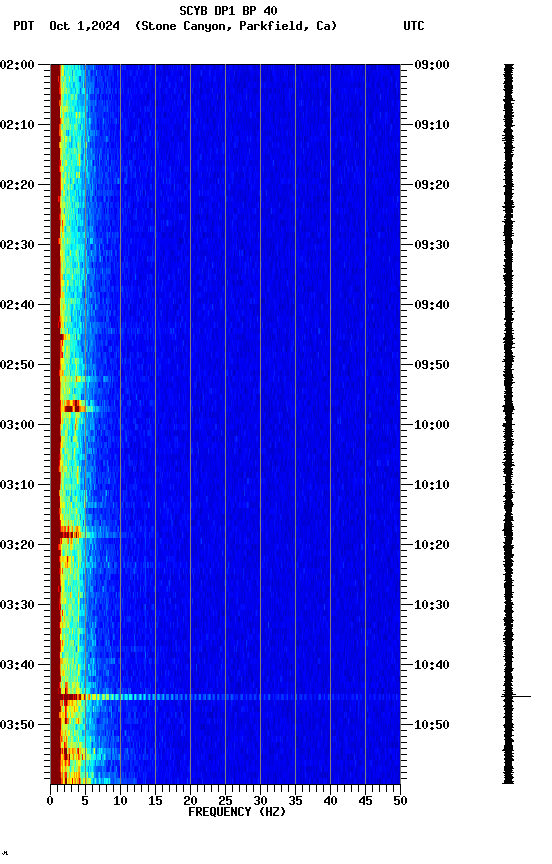Click the '10:10' UTC time label
The height and width of the screenshot is (864, 552).
coord(432,485)
